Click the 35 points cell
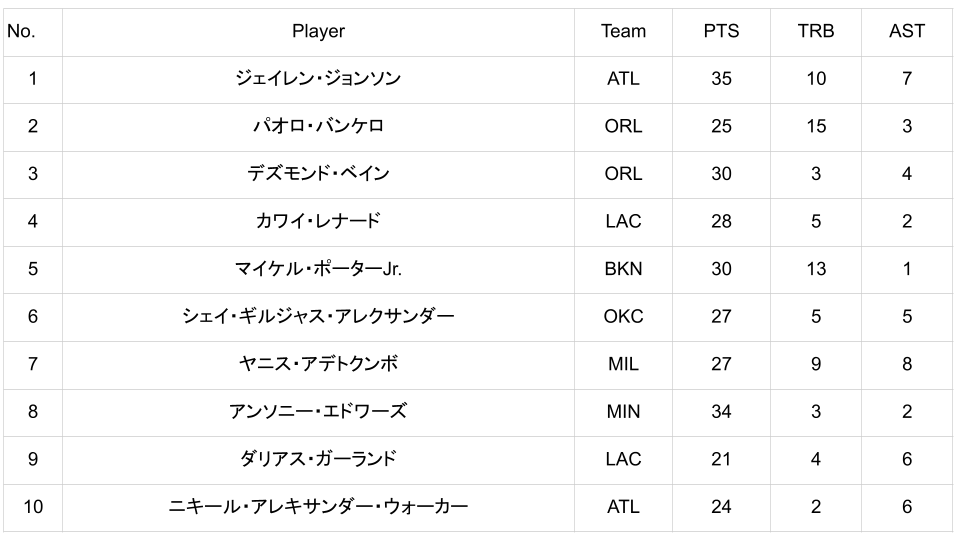 [x=721, y=78]
